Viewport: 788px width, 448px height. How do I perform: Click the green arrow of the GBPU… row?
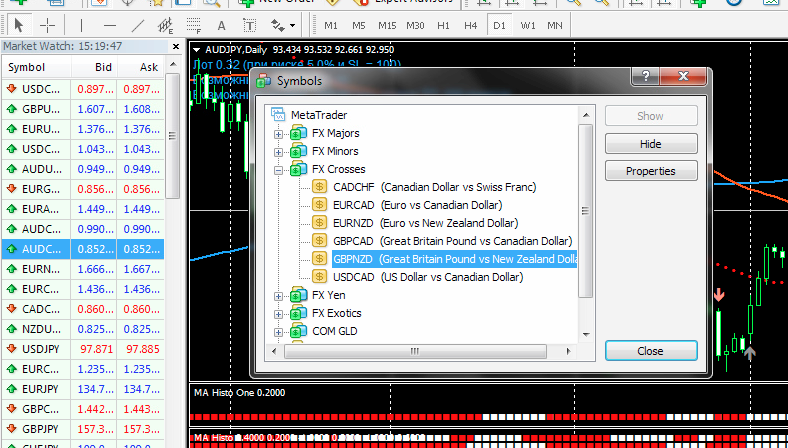12,109
